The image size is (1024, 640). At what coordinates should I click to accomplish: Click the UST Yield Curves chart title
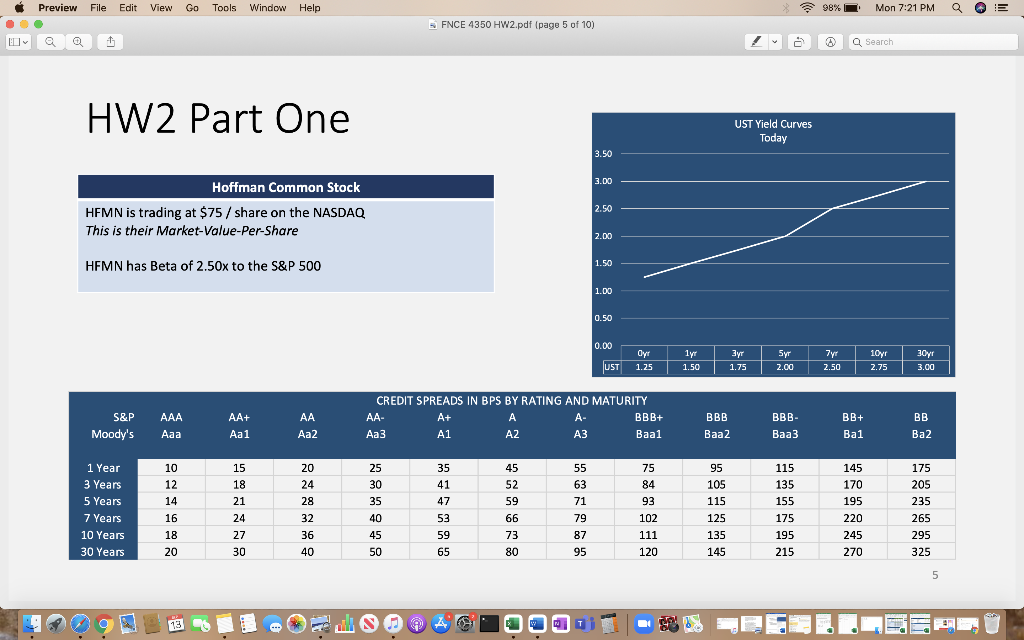click(773, 131)
